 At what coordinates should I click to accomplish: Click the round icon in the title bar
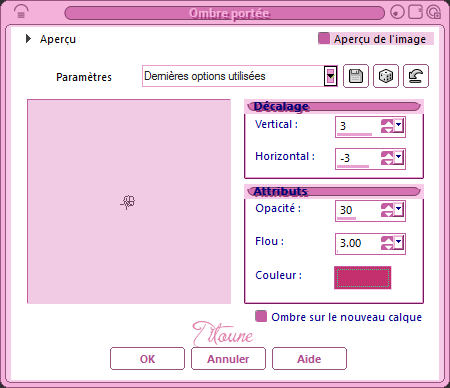pos(397,12)
